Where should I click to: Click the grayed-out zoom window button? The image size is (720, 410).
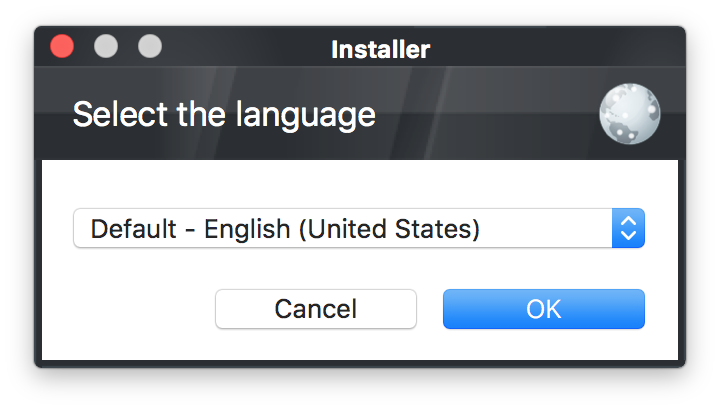point(150,46)
